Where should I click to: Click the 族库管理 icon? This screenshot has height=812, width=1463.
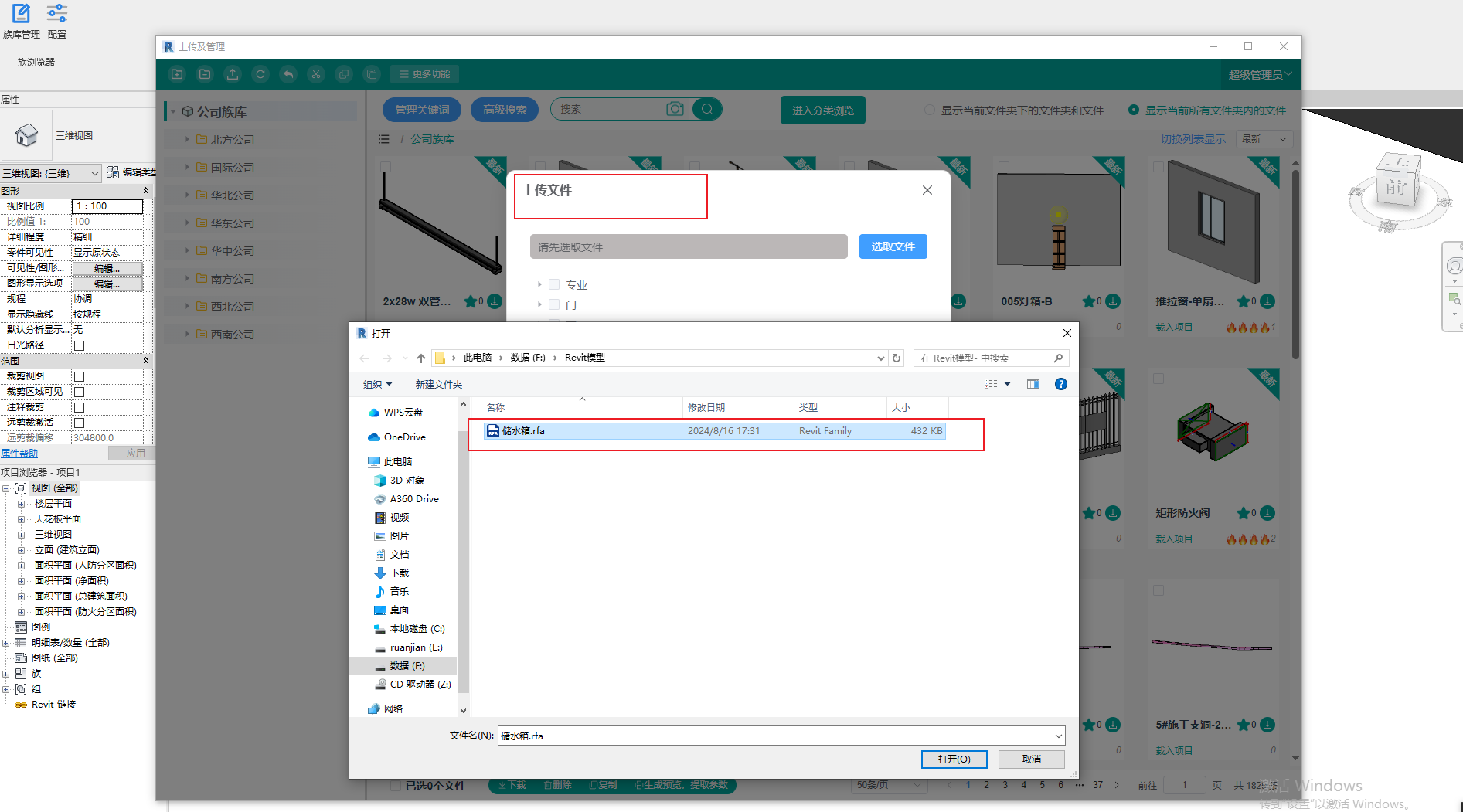(21, 14)
